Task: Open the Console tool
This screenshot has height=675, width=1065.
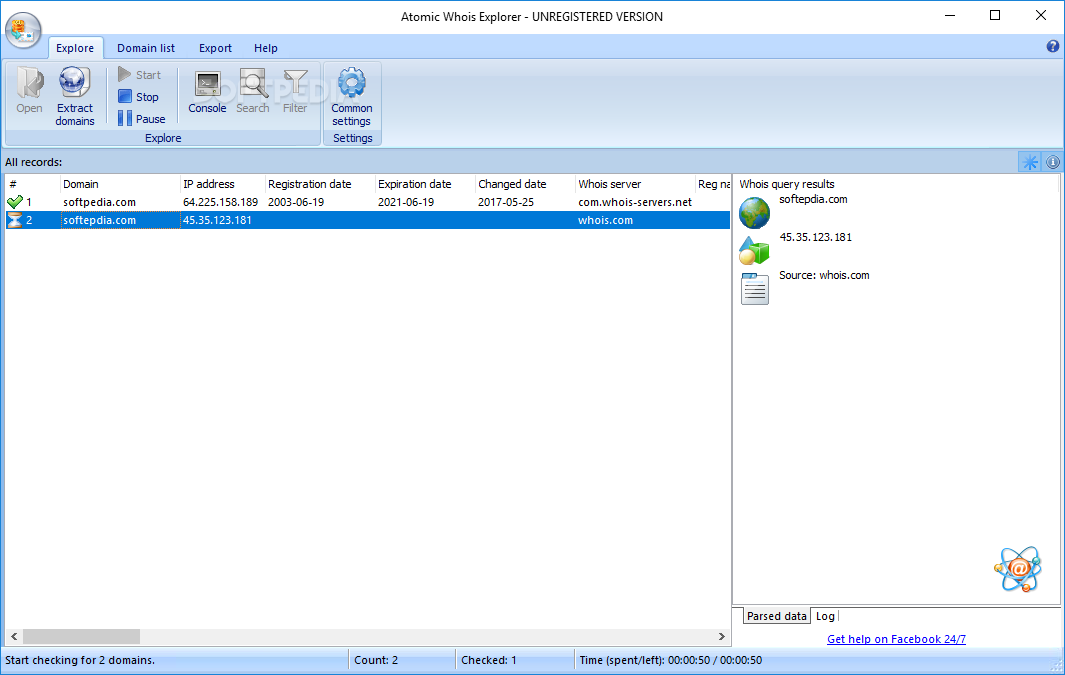Action: pyautogui.click(x=207, y=91)
